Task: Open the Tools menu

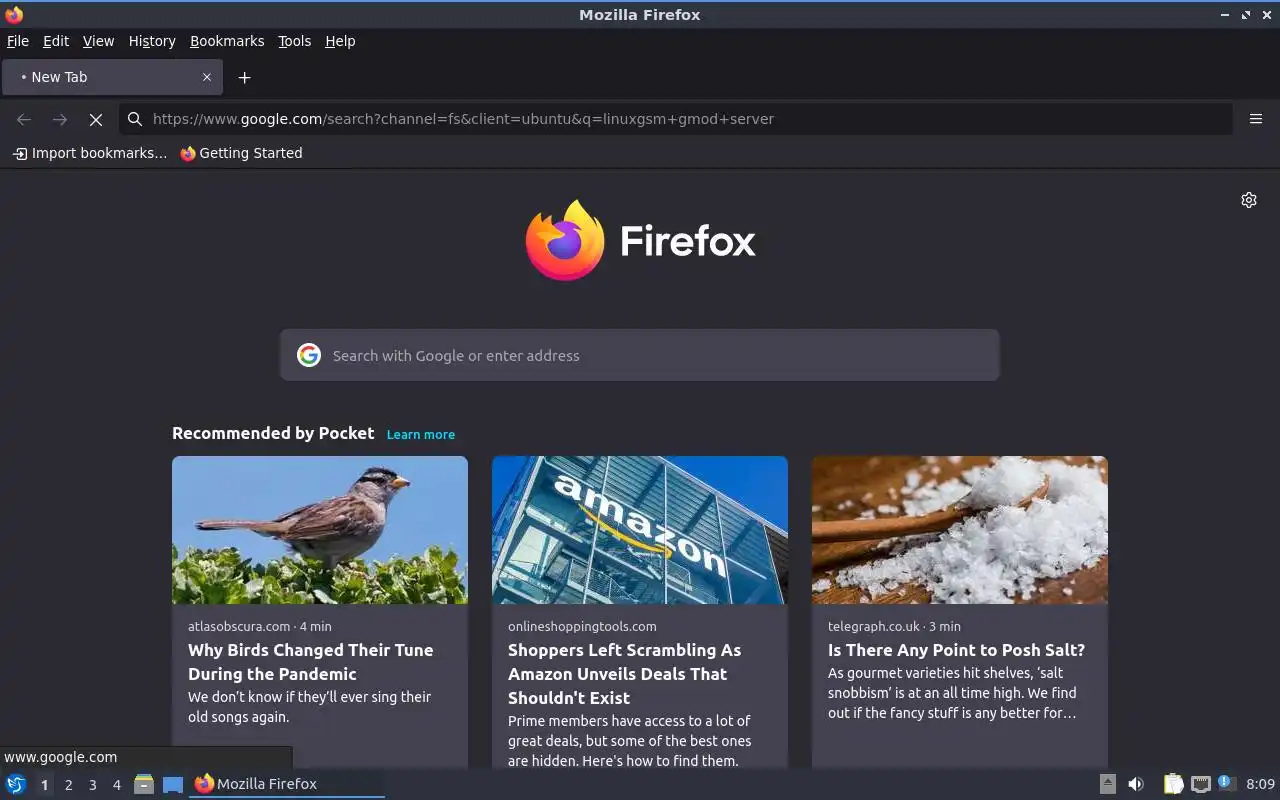Action: tap(295, 41)
